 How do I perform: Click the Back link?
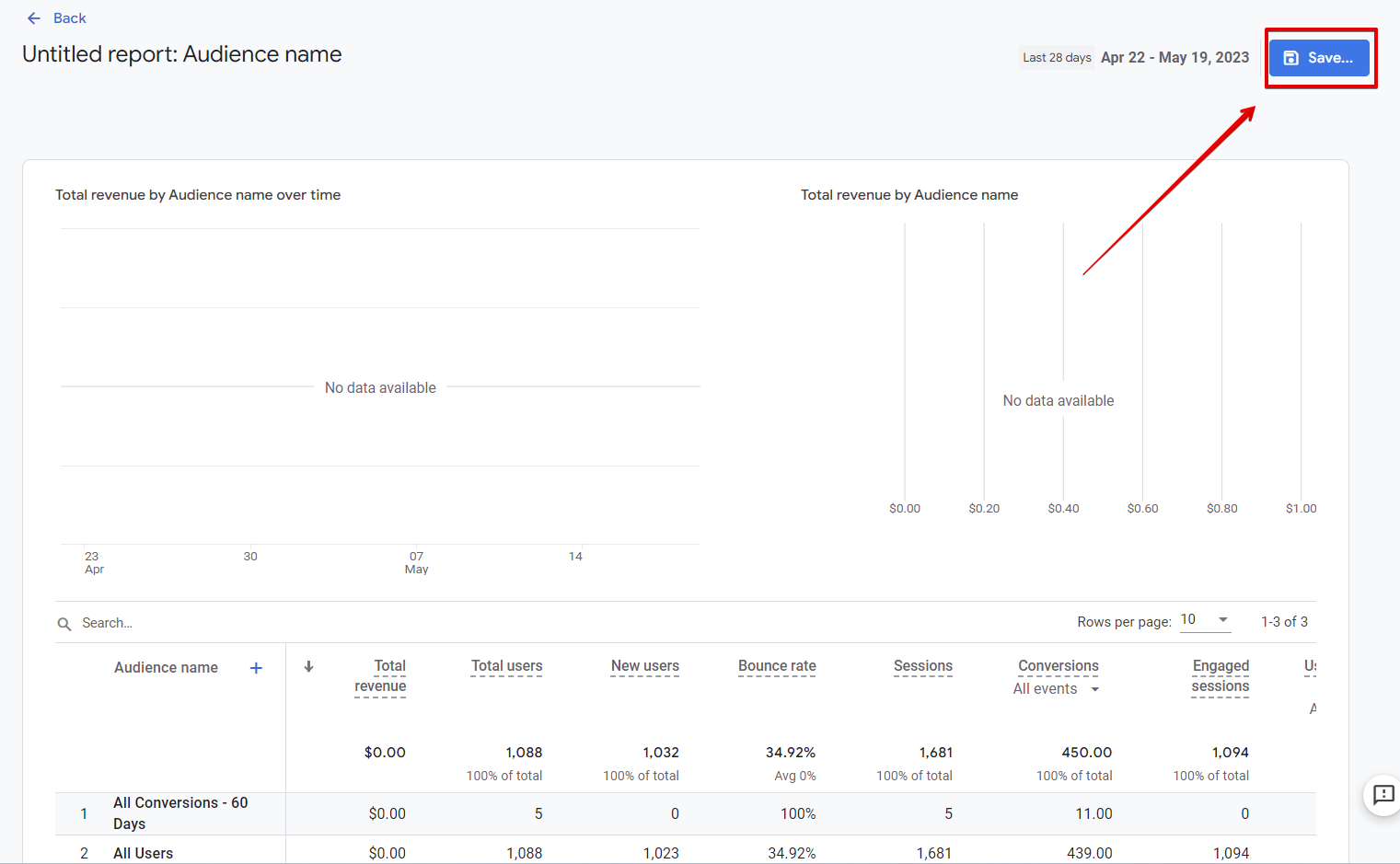click(x=70, y=17)
